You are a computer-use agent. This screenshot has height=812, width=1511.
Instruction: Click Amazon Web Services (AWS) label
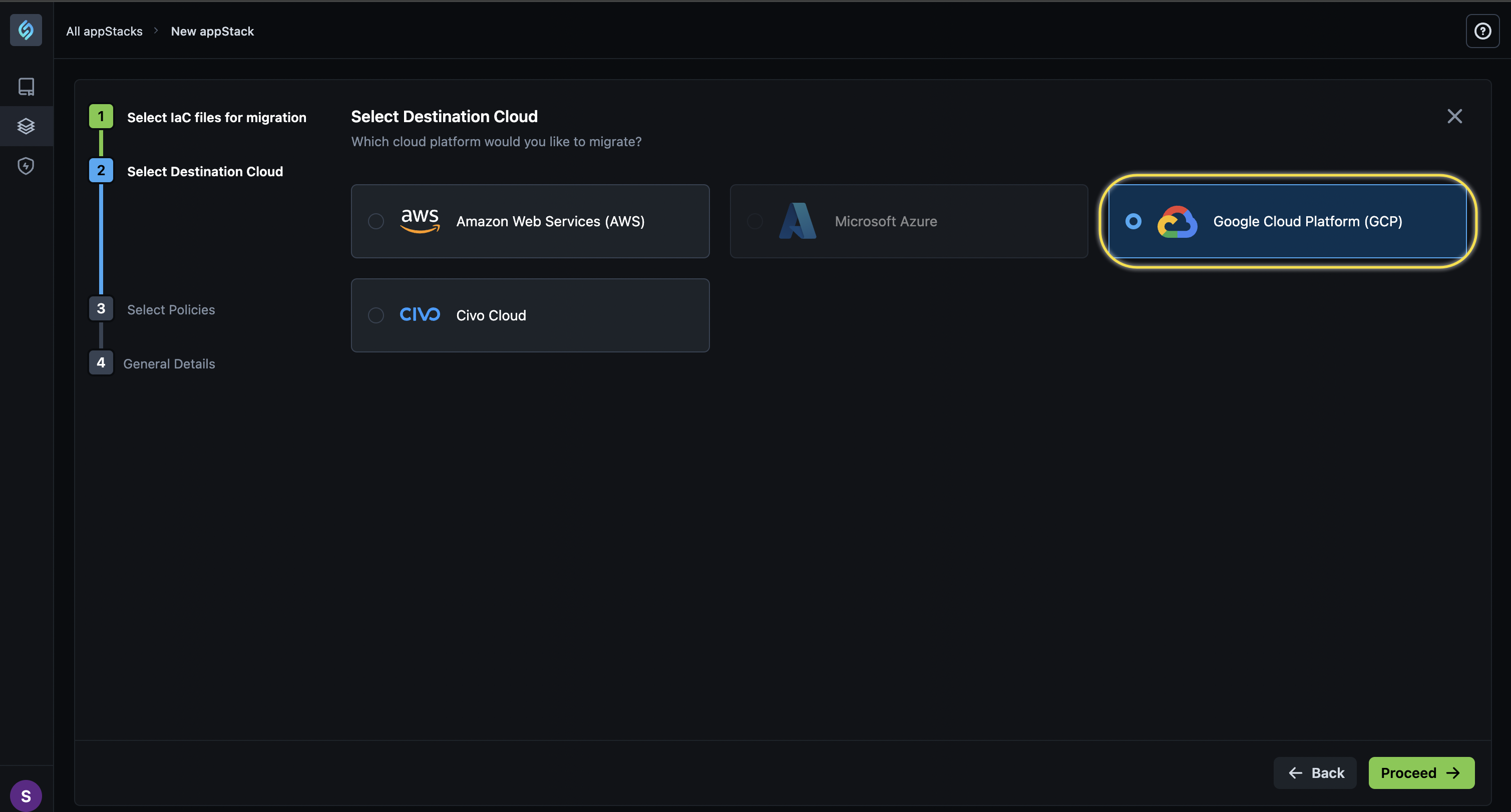click(x=550, y=221)
